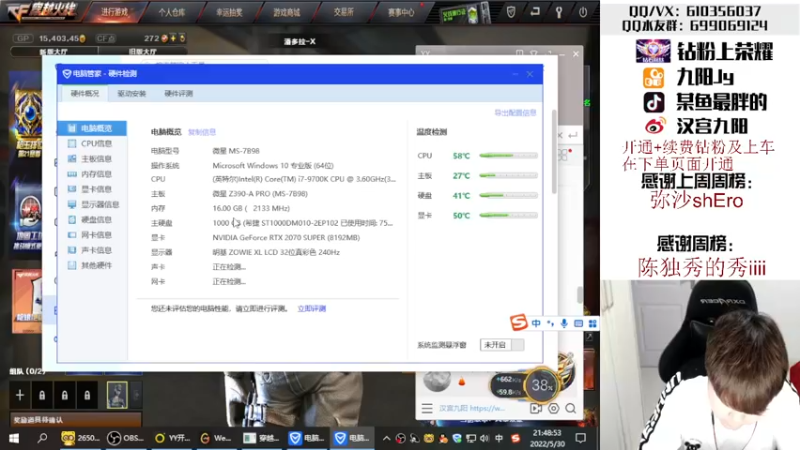Switch to 驱动安装 tab
This screenshot has width=800, height=450.
pyautogui.click(x=132, y=93)
